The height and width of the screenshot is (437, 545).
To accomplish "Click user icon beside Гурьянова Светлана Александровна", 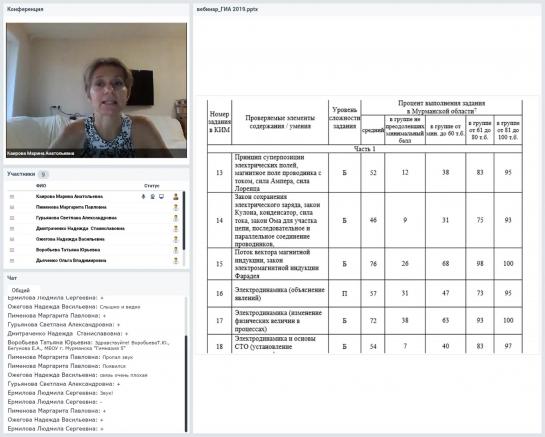I will click(x=176, y=218).
